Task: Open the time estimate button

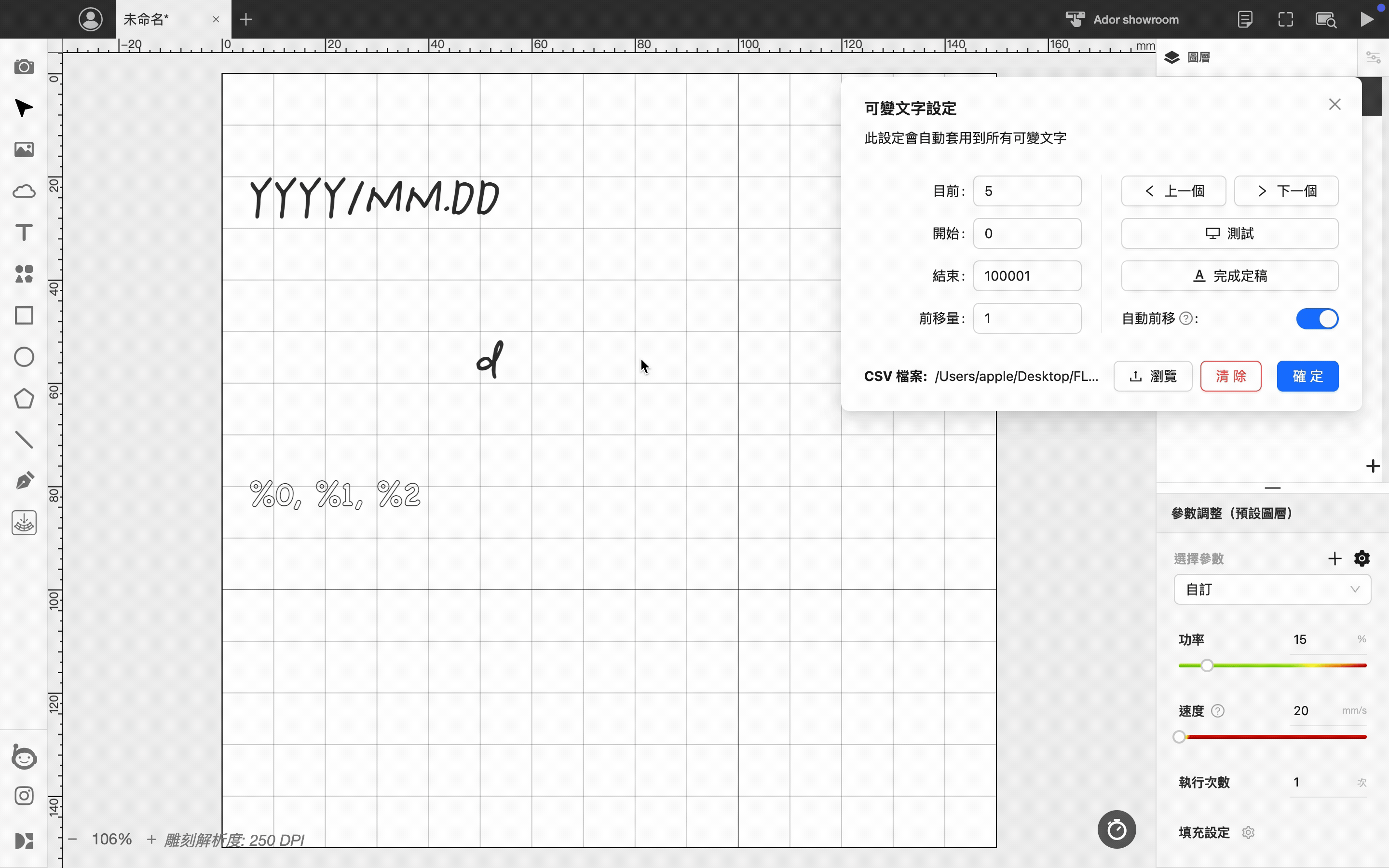Action: click(1117, 829)
